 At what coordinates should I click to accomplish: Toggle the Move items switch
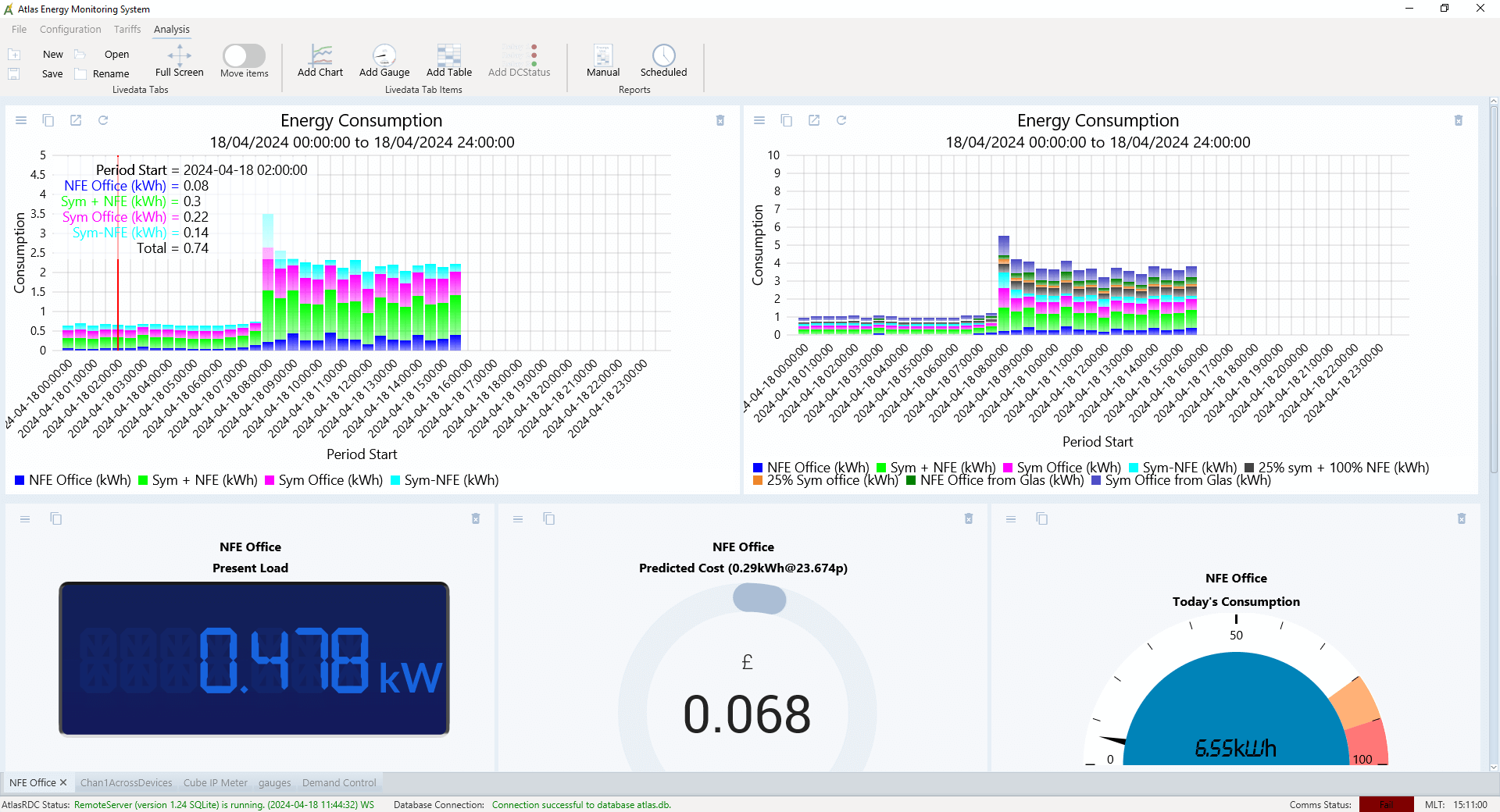[244, 55]
